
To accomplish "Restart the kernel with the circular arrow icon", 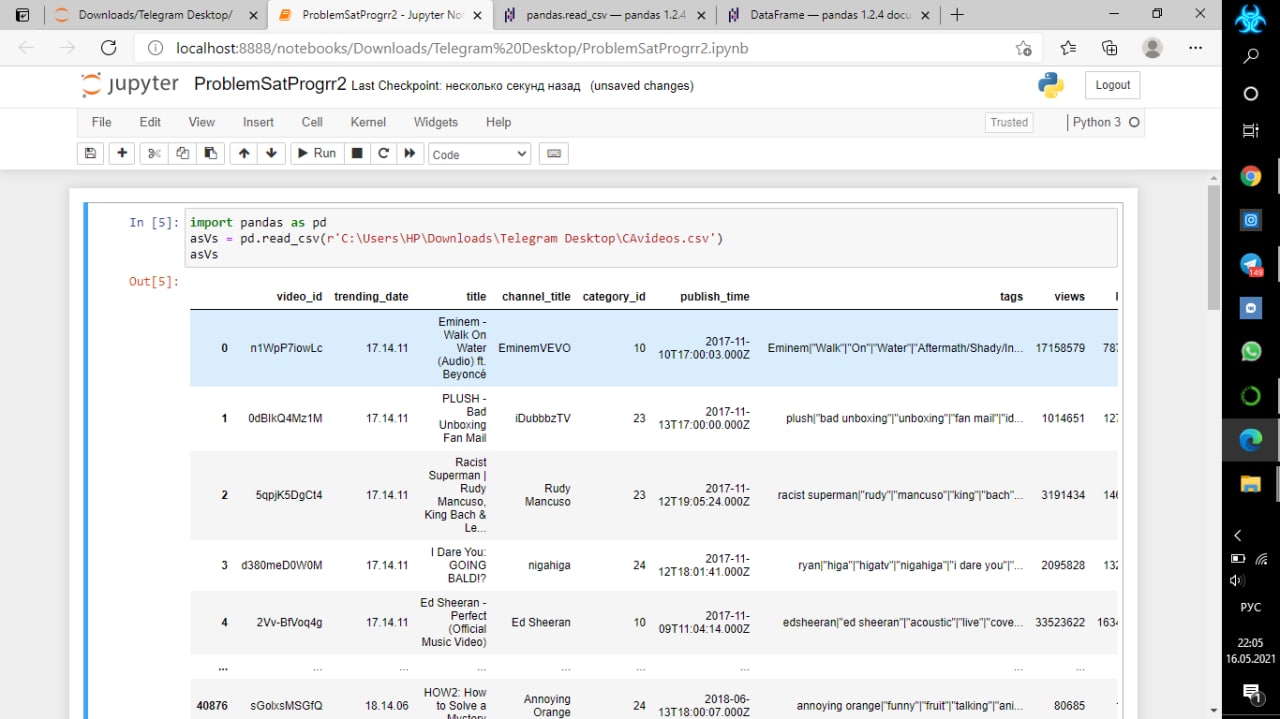I will coord(383,154).
